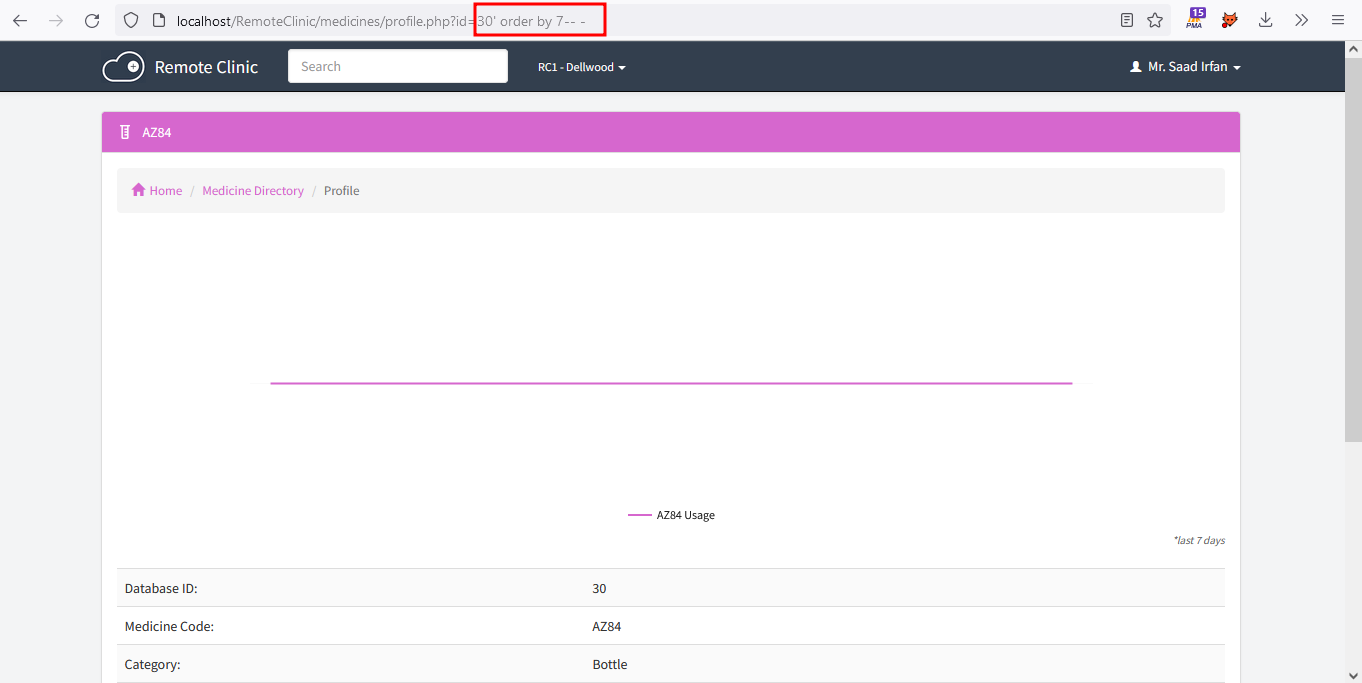Click the Remote Clinic cloud logo
The width and height of the screenshot is (1362, 683).
click(x=123, y=67)
